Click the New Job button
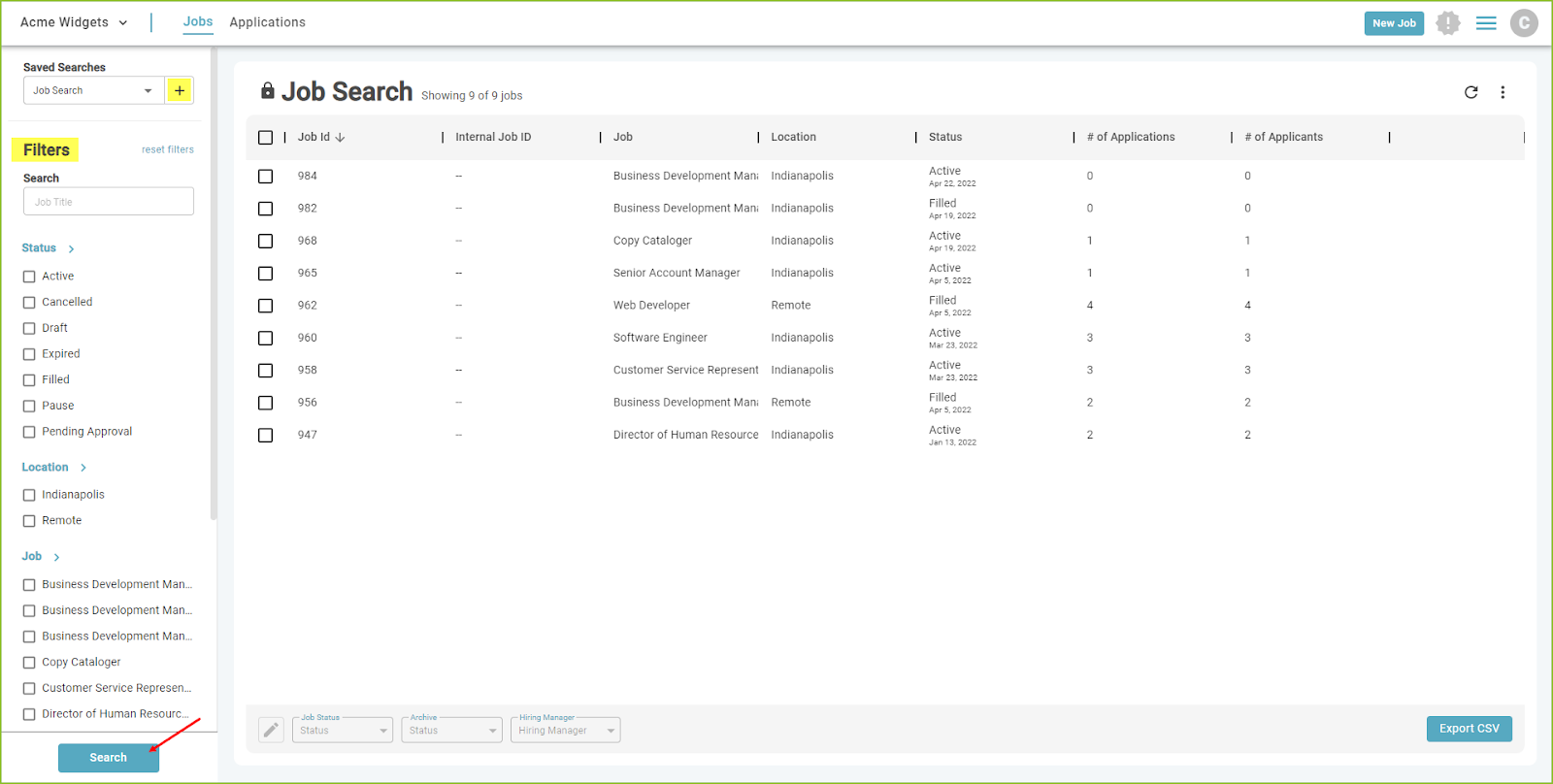The height and width of the screenshot is (784, 1553). (1394, 23)
